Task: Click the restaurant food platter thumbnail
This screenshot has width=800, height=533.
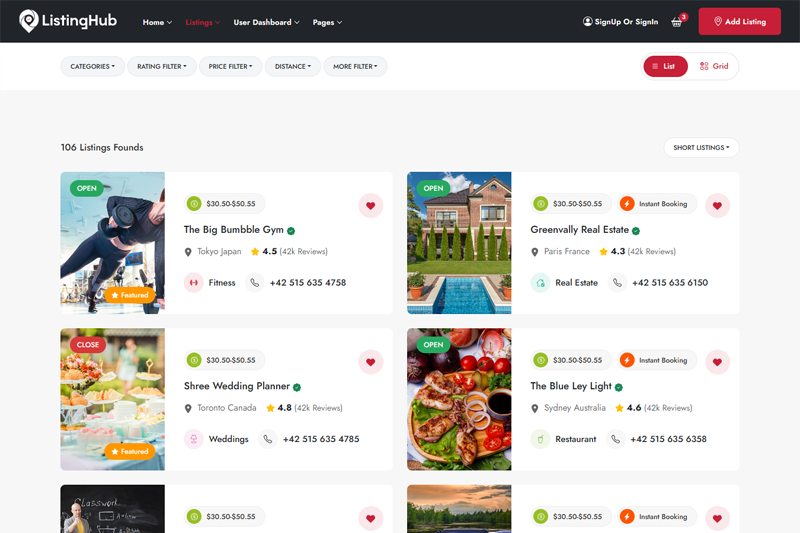Action: (459, 399)
